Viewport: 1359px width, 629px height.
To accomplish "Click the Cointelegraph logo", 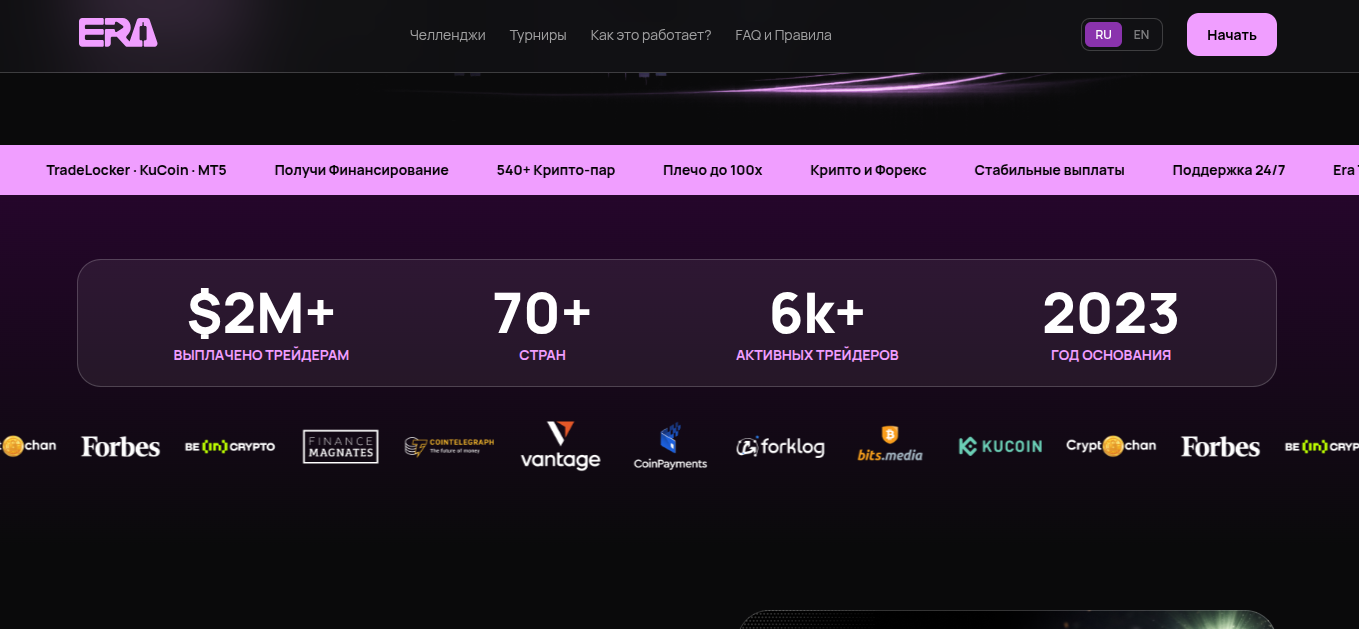I will pyautogui.click(x=450, y=446).
